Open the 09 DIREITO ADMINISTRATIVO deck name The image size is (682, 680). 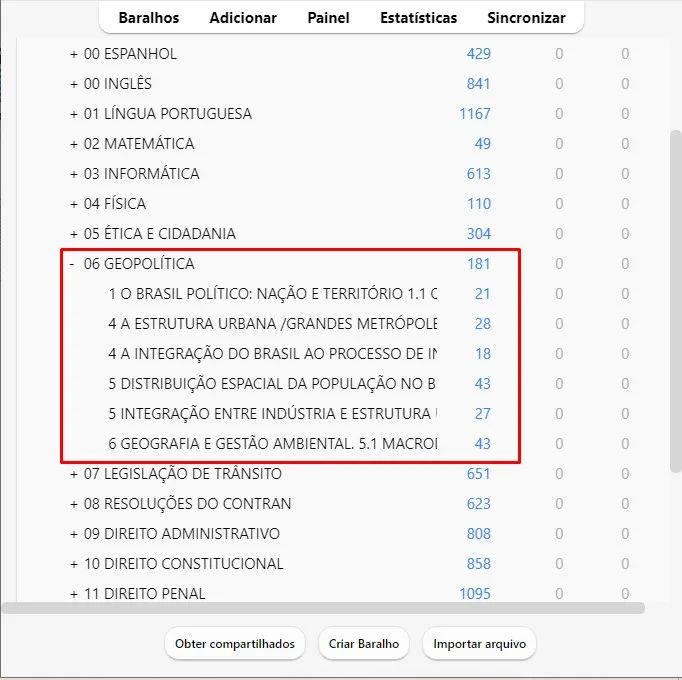[x=182, y=534]
